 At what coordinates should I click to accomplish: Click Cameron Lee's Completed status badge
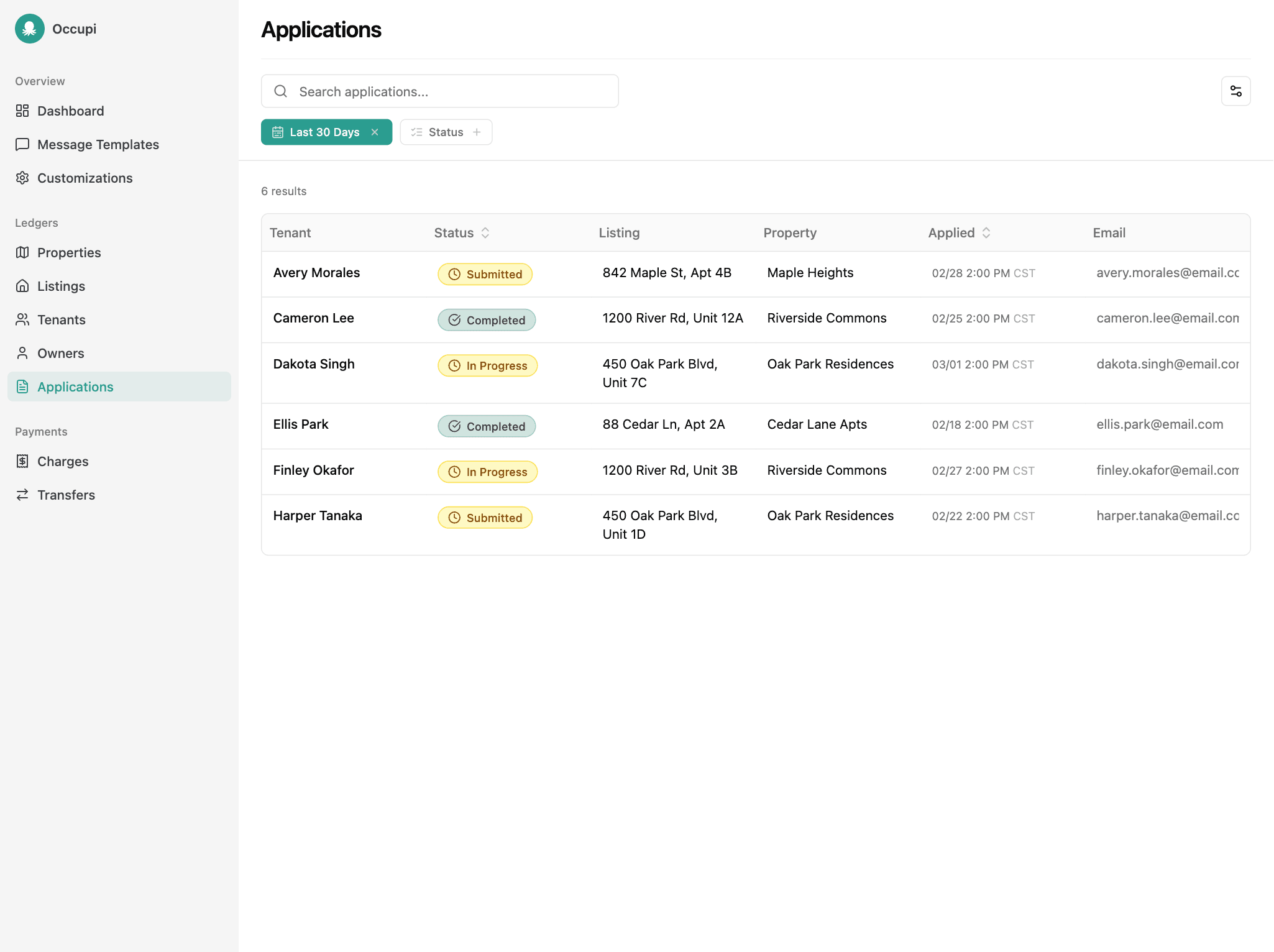click(487, 320)
